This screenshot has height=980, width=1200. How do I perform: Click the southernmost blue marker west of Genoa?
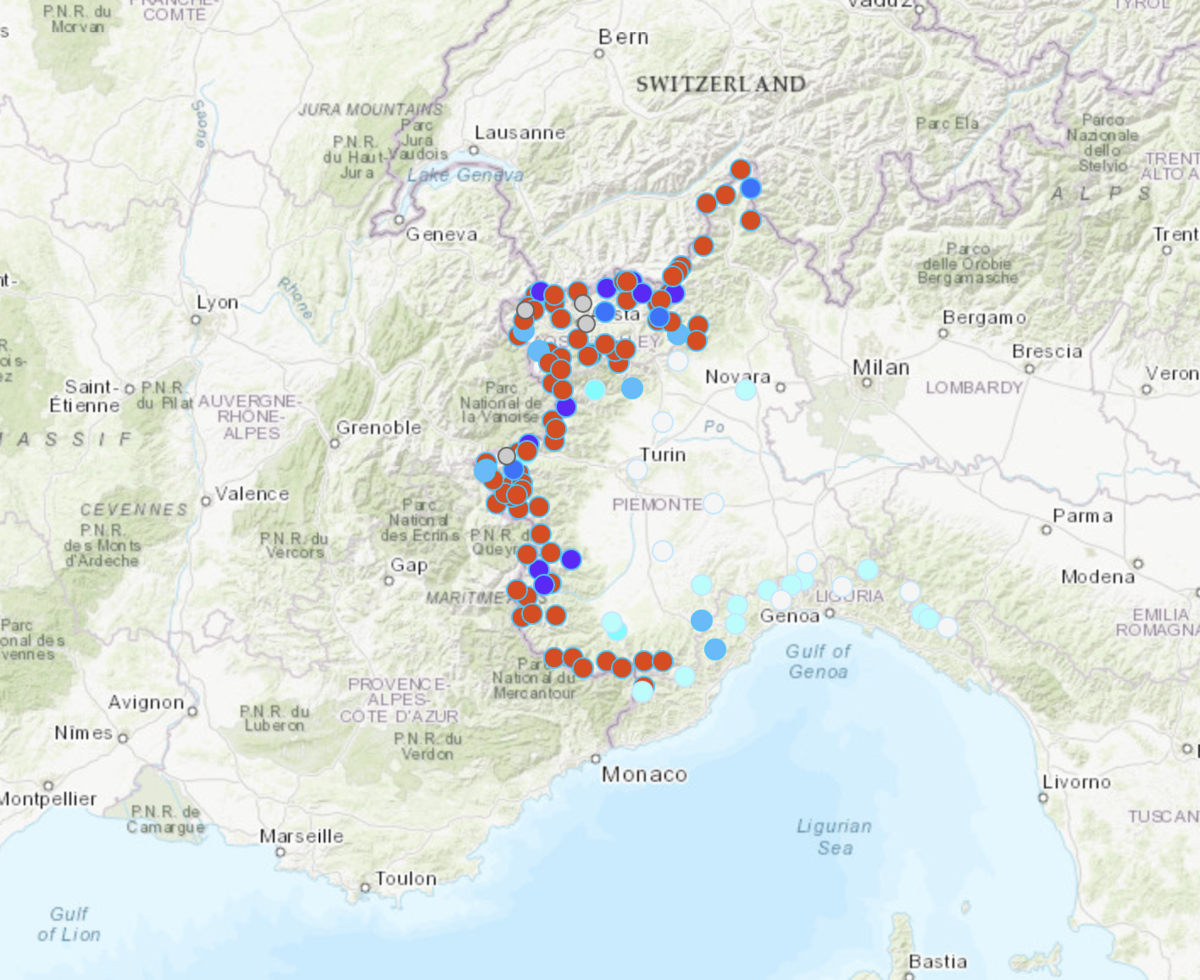tap(715, 649)
